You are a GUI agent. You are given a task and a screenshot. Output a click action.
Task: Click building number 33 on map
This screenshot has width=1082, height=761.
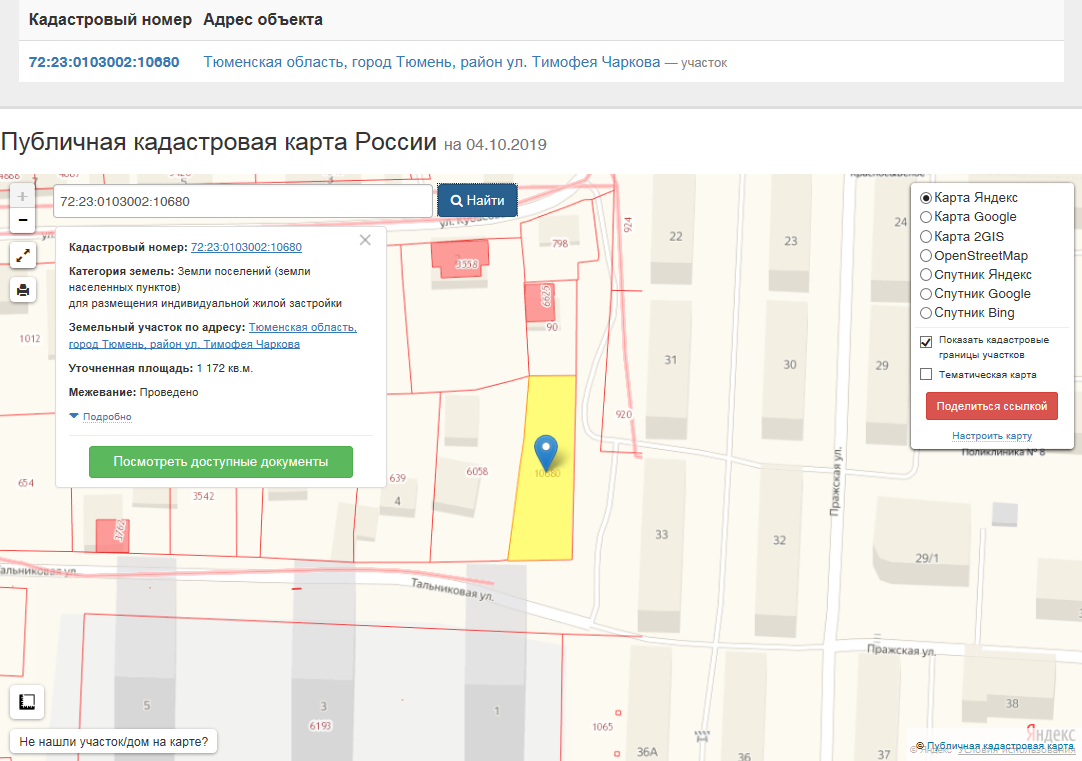(x=662, y=535)
